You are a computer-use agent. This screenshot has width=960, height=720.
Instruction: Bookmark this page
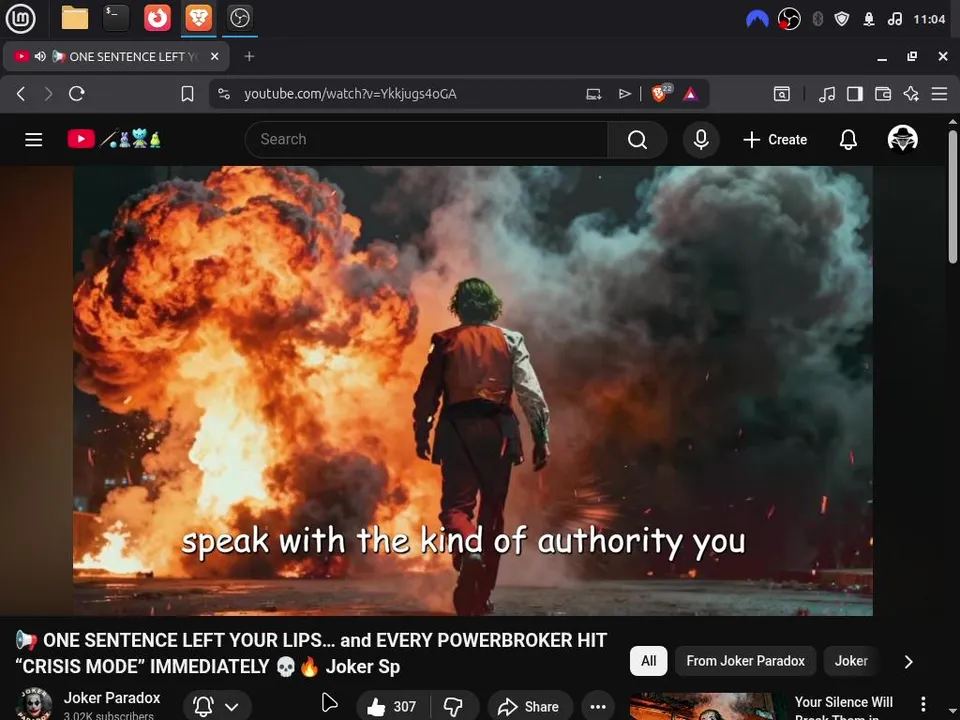click(187, 94)
